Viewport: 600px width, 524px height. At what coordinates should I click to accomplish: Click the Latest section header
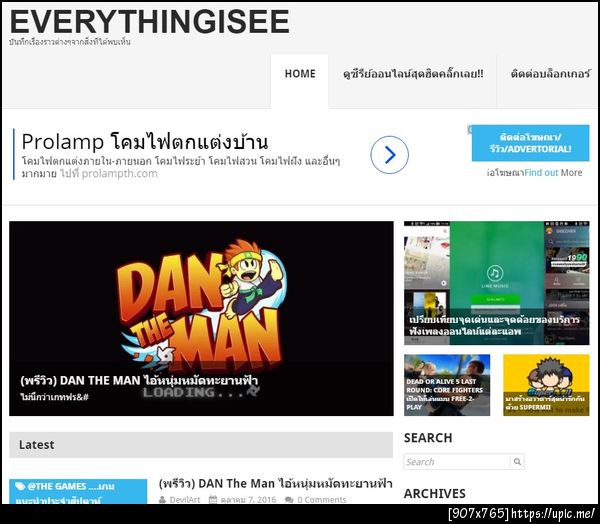click(201, 445)
